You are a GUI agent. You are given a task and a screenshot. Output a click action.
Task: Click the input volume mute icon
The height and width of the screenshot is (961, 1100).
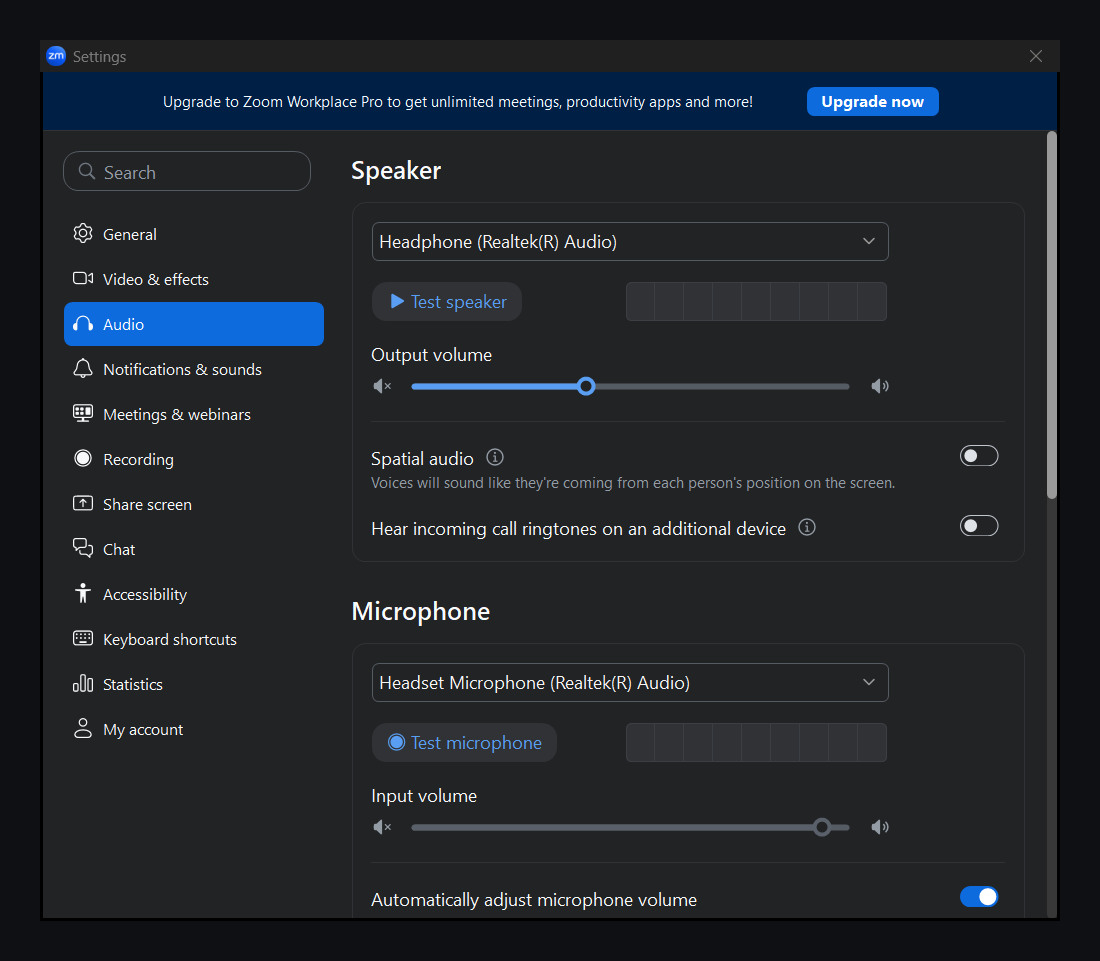click(382, 827)
